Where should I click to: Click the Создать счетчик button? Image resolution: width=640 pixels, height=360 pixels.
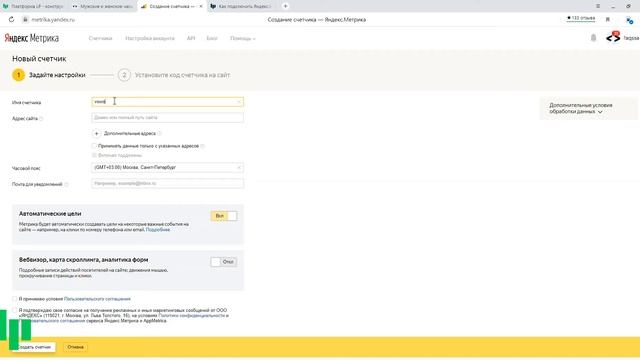click(x=33, y=347)
